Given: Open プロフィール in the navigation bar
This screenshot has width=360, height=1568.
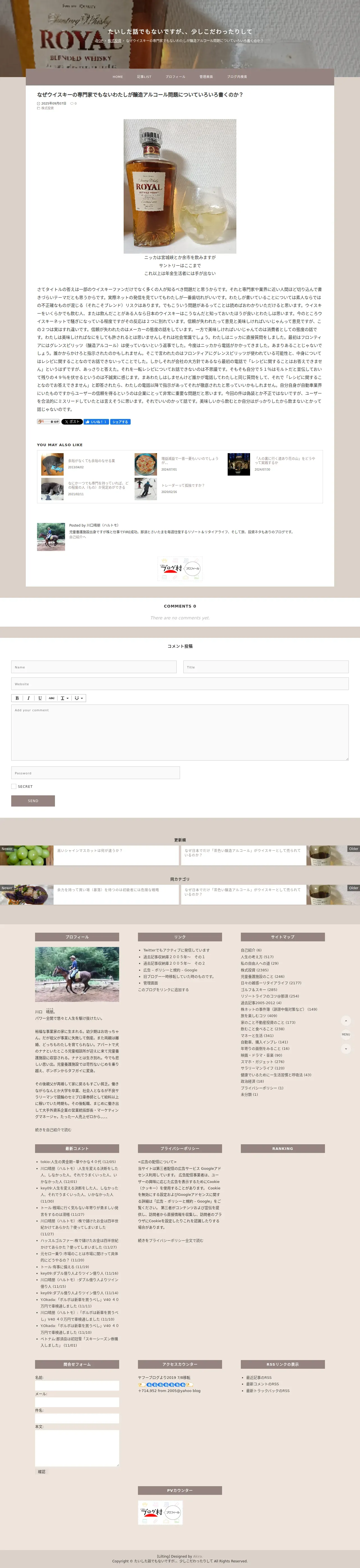Looking at the screenshot, I should 176,77.
